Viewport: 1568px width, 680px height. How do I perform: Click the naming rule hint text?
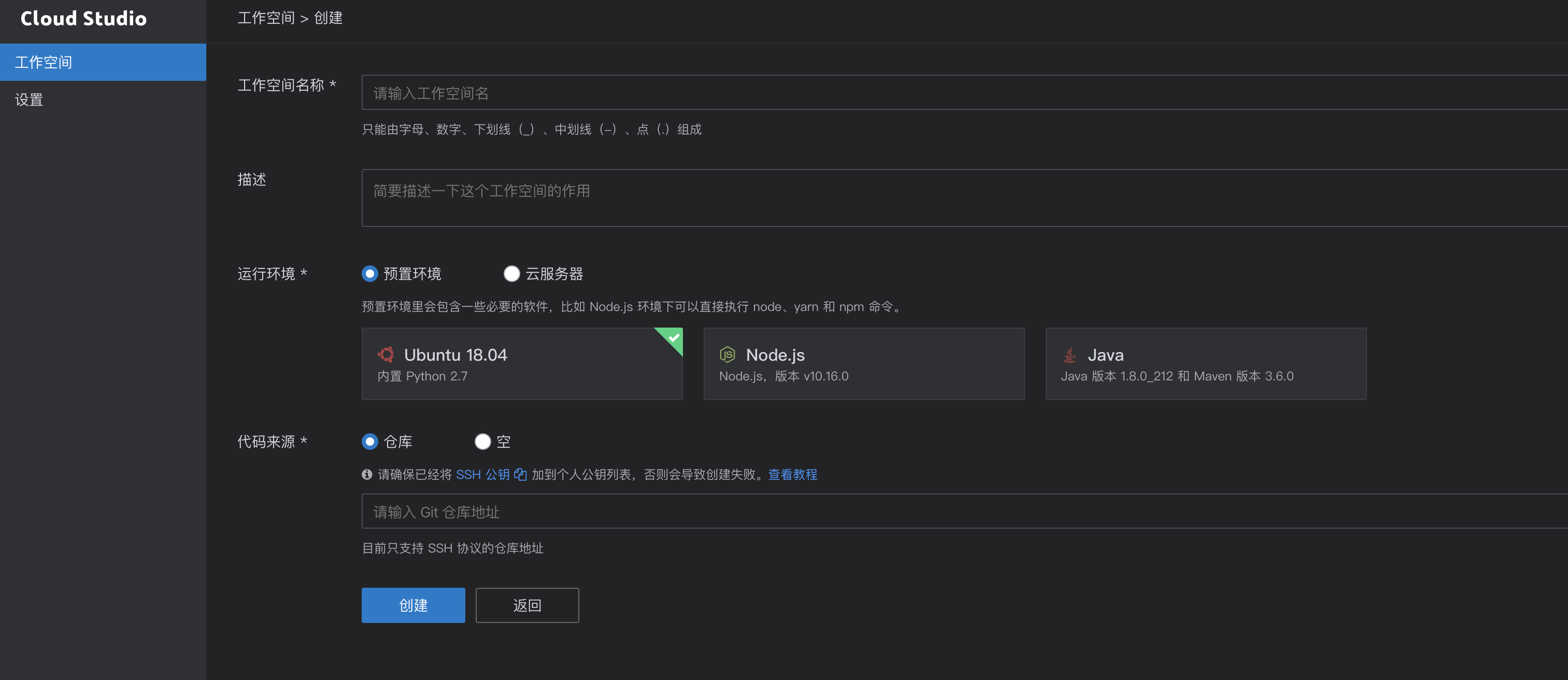[531, 129]
